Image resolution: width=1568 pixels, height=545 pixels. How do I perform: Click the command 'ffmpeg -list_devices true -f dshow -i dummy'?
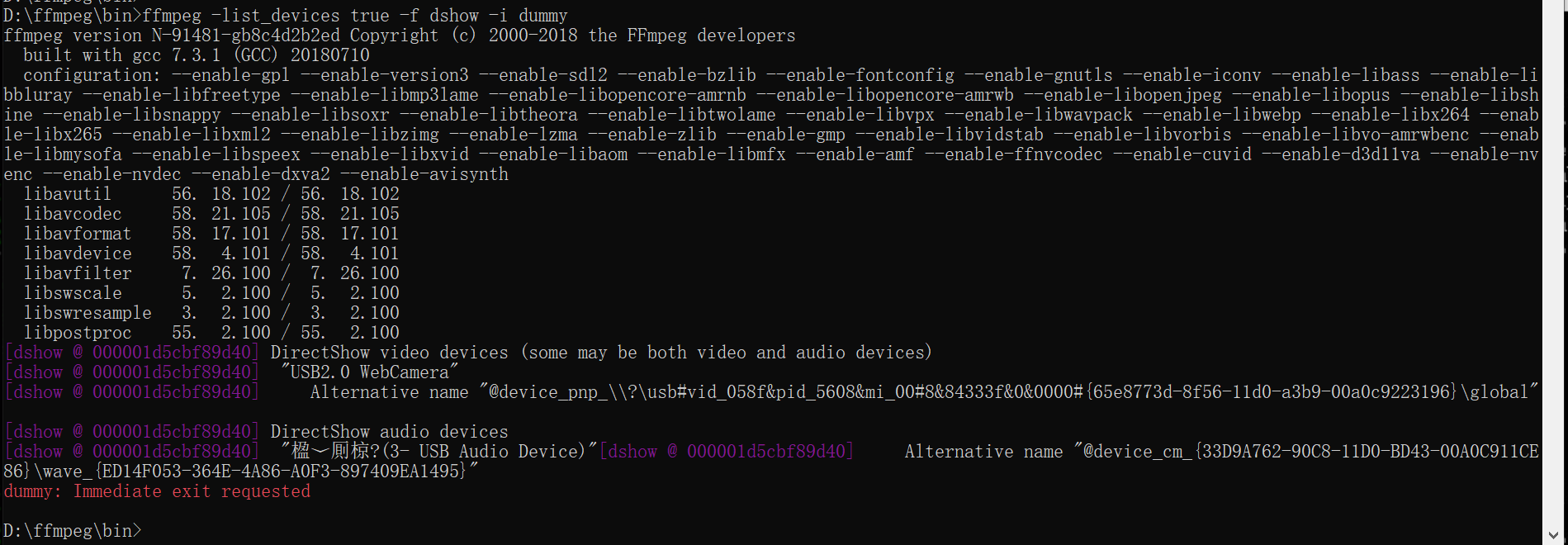point(355,16)
